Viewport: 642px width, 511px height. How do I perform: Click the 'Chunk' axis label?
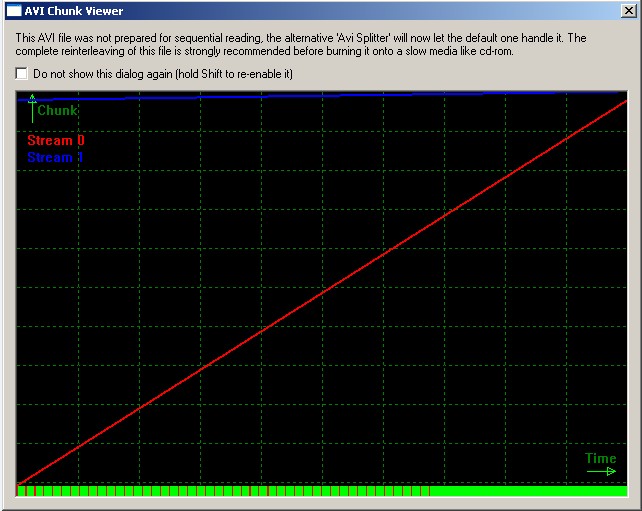[x=57, y=111]
